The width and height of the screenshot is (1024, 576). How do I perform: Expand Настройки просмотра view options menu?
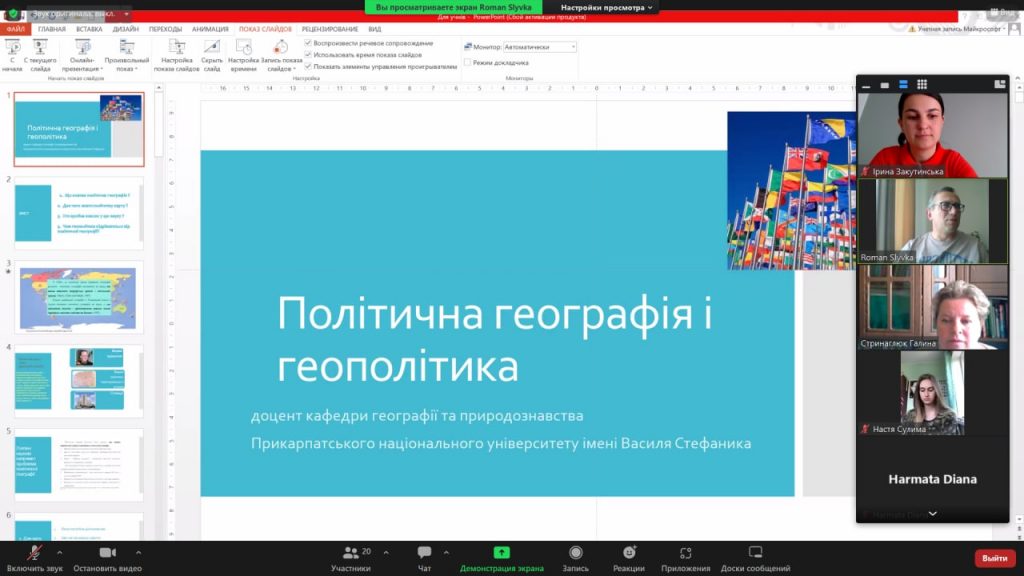coord(607,7)
